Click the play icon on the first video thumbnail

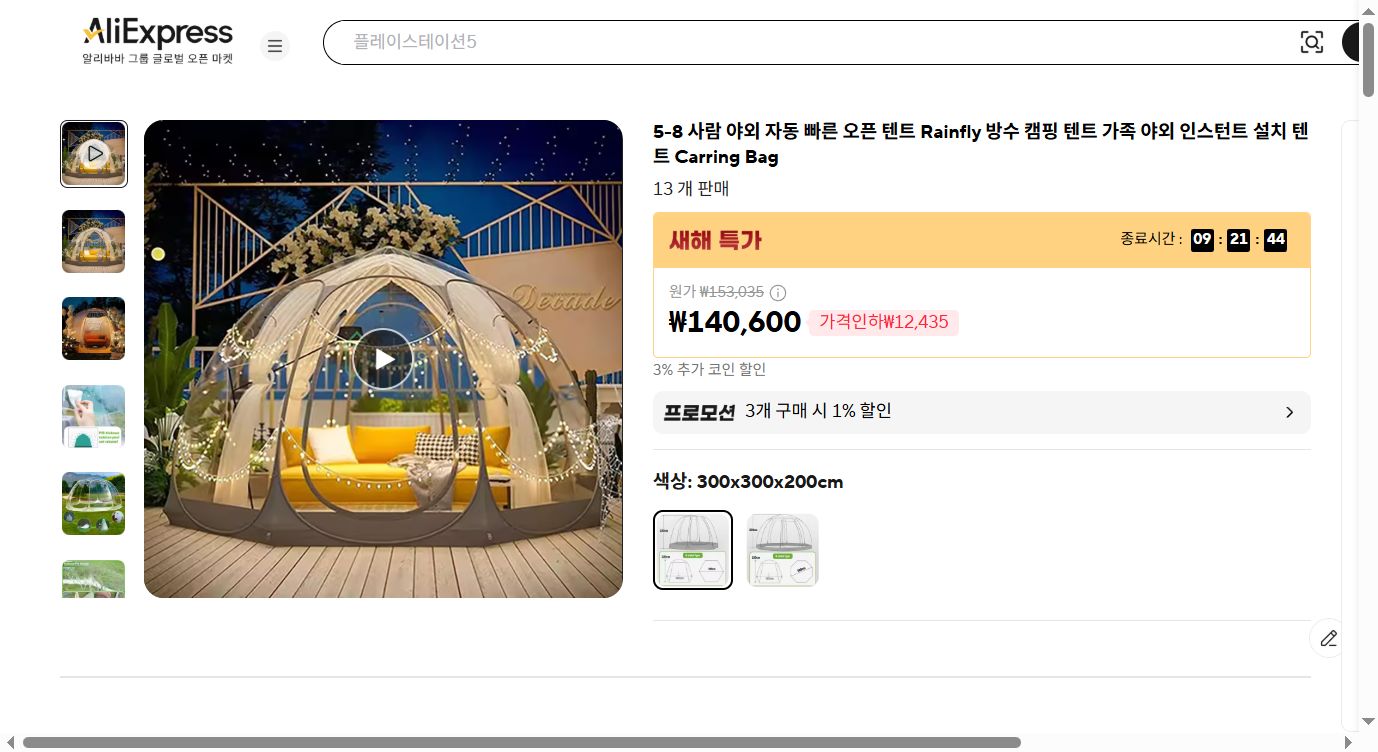[93, 153]
